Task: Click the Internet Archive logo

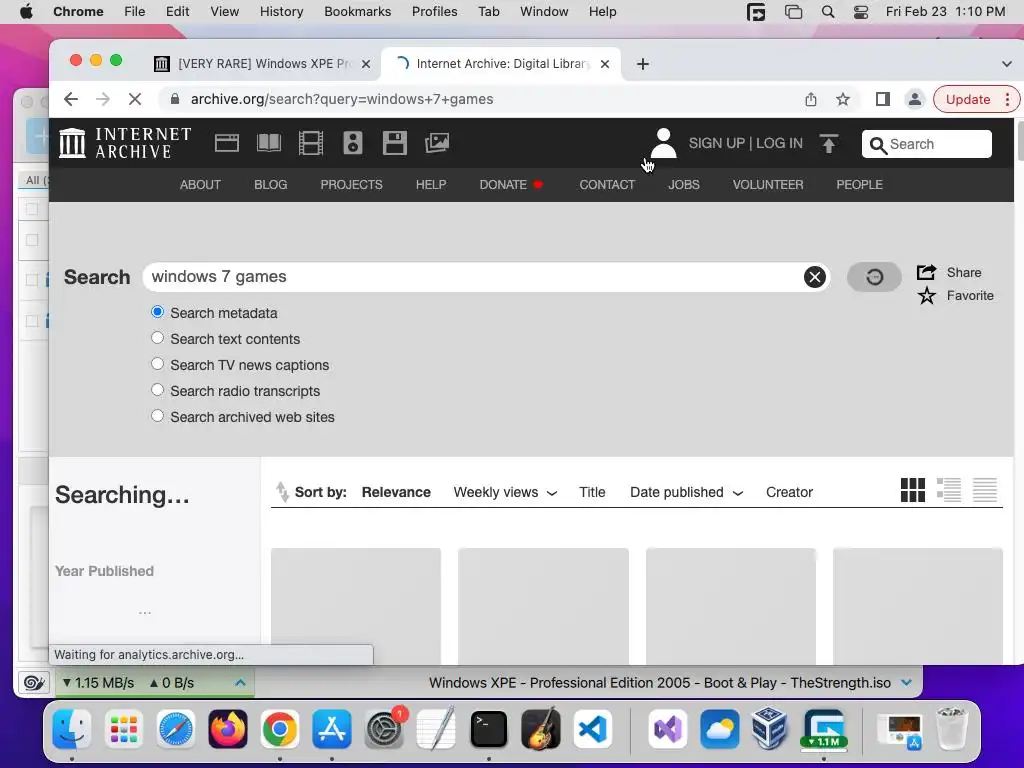Action: 125,143
